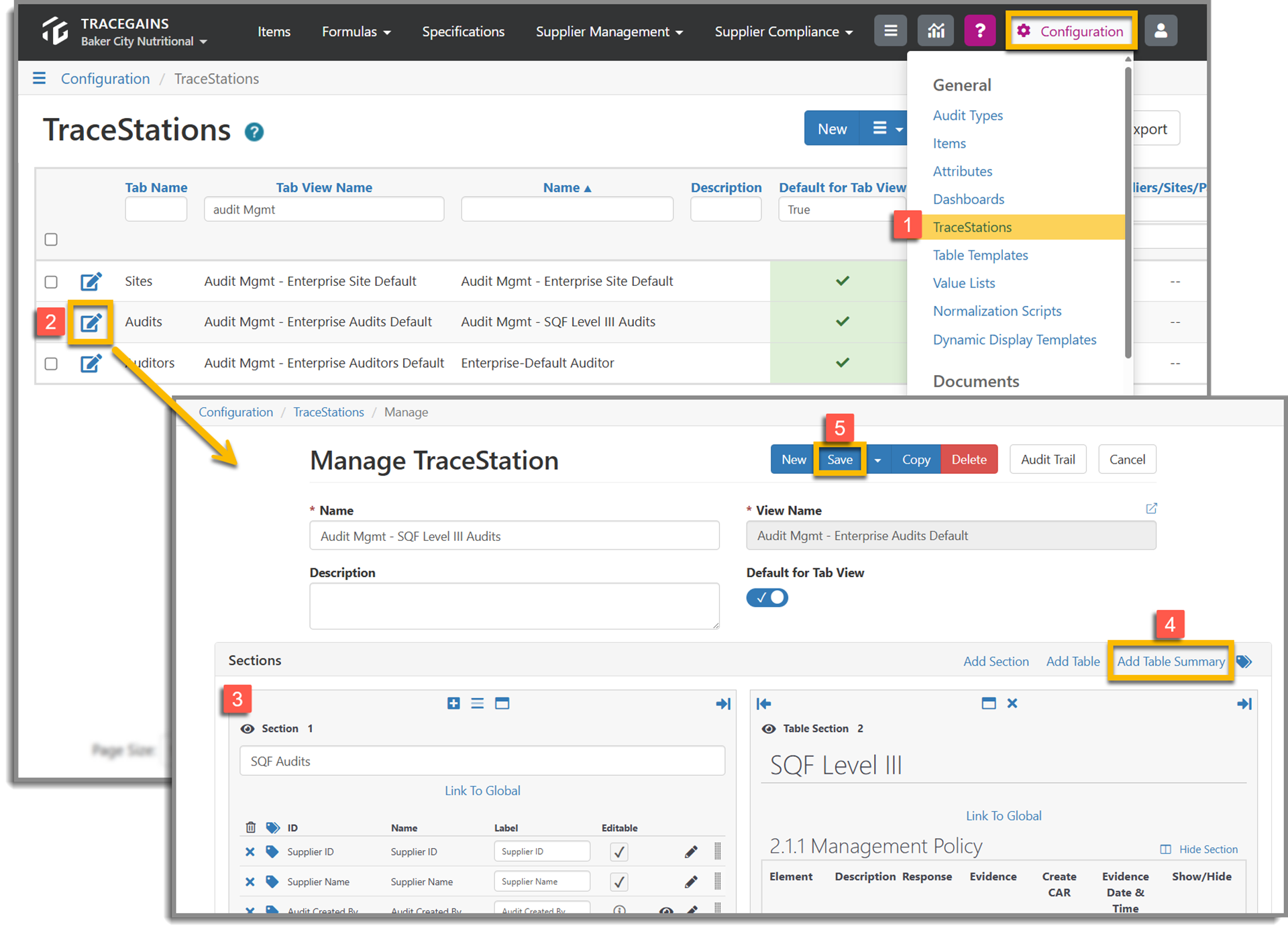Open the Baker City Nutritional company dropdown
1288x932 pixels.
144,42
